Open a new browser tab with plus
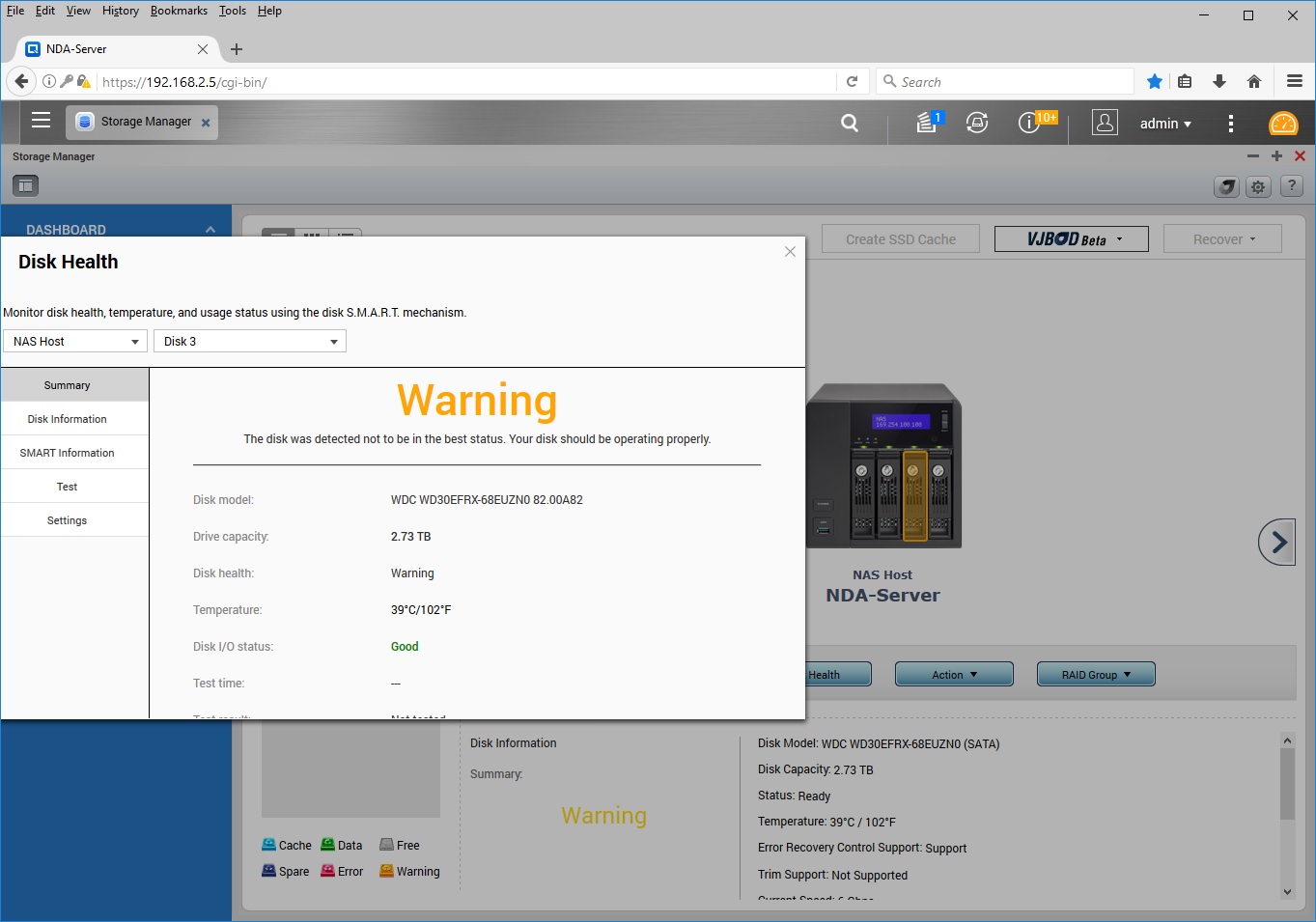Viewport: 1316px width, 922px height. pos(237,49)
